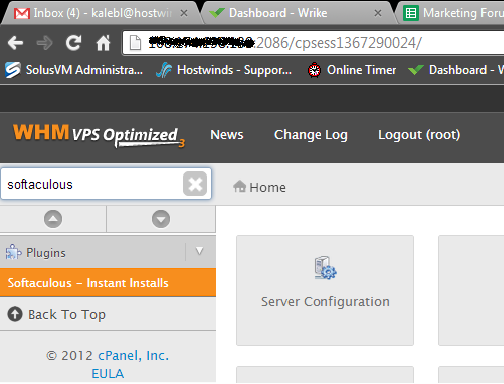The image size is (504, 384).
Task: Open the Server Configuration tile
Action: 325,290
